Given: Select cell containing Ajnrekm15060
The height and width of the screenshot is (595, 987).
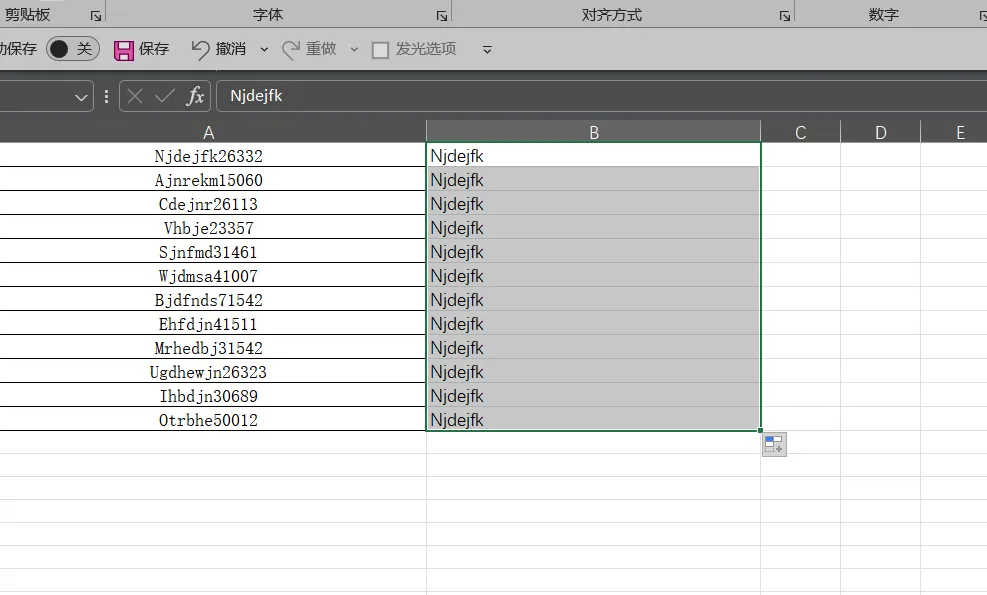Looking at the screenshot, I should (x=213, y=179).
